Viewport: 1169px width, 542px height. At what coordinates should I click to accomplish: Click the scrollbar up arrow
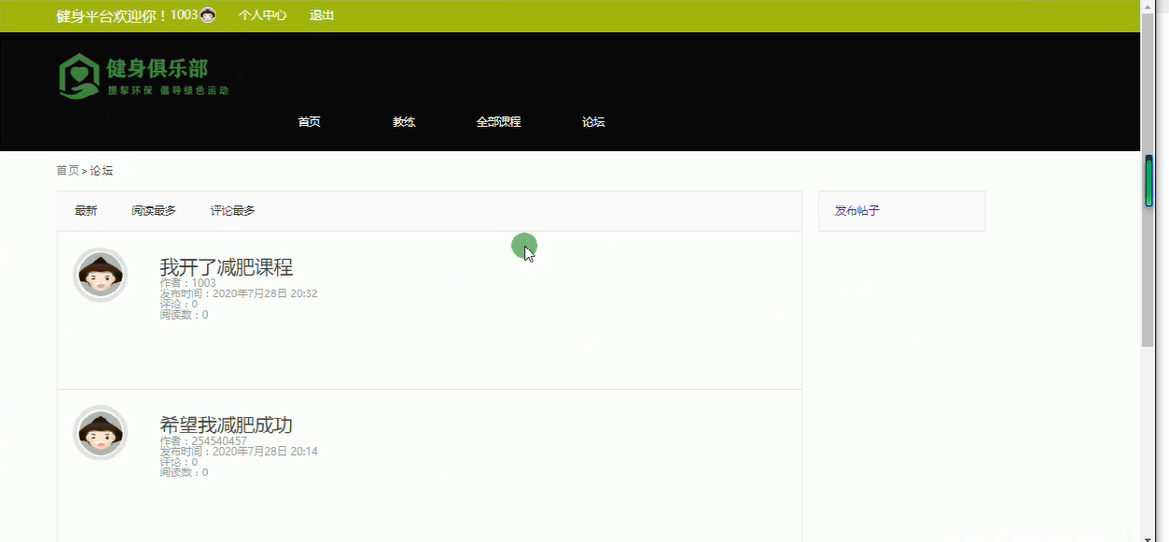coord(1148,6)
